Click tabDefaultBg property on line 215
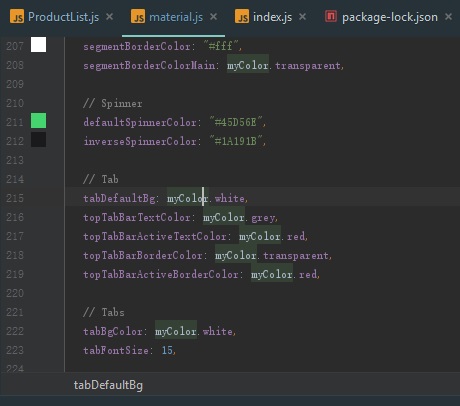The image size is (460, 406). tap(119, 198)
